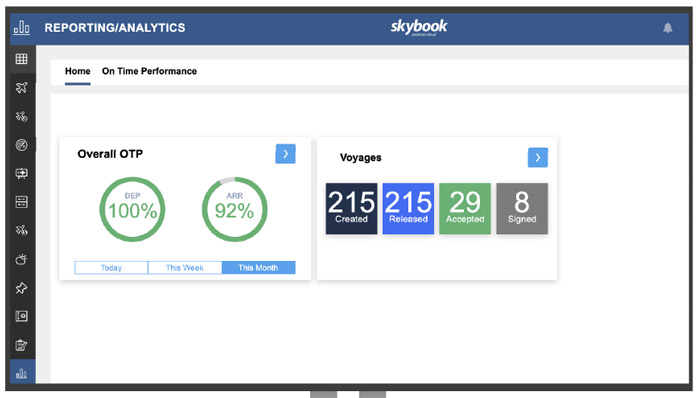The height and width of the screenshot is (398, 700).
Task: Click the skybook logo
Action: click(x=419, y=27)
